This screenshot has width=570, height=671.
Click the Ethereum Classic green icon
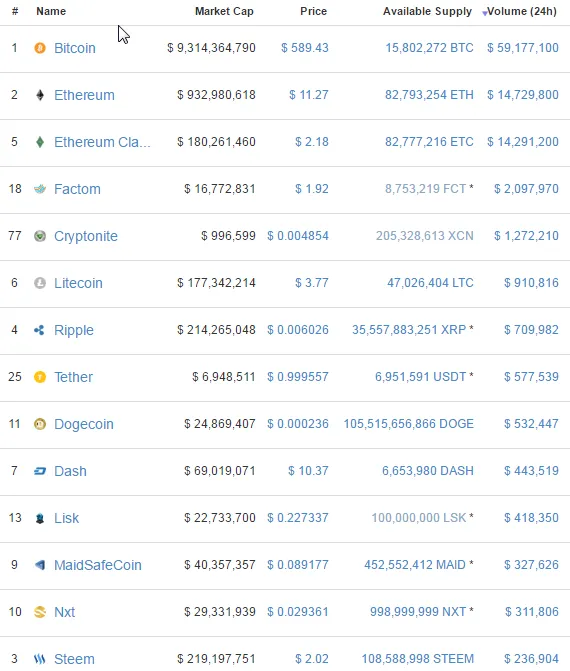click(x=40, y=142)
